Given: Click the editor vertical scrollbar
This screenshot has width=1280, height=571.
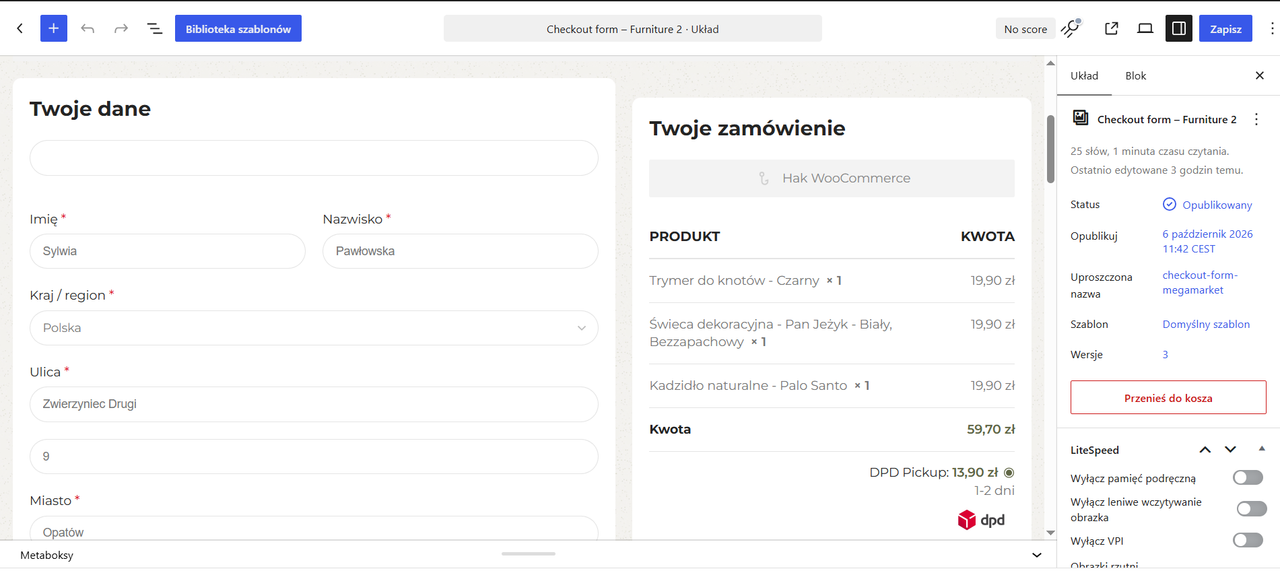Looking at the screenshot, I should point(1050,148).
